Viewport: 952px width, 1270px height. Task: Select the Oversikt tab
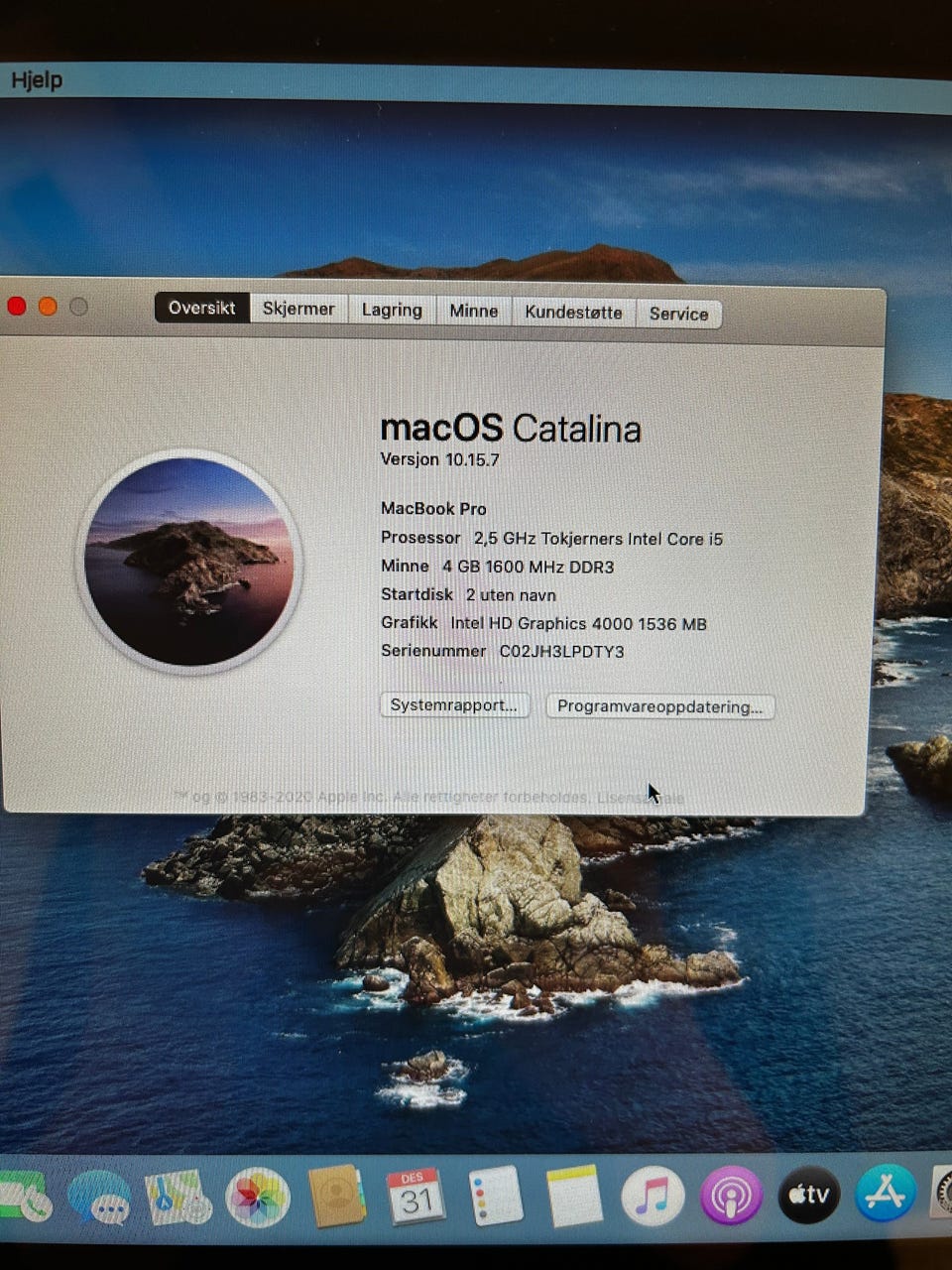[x=202, y=308]
